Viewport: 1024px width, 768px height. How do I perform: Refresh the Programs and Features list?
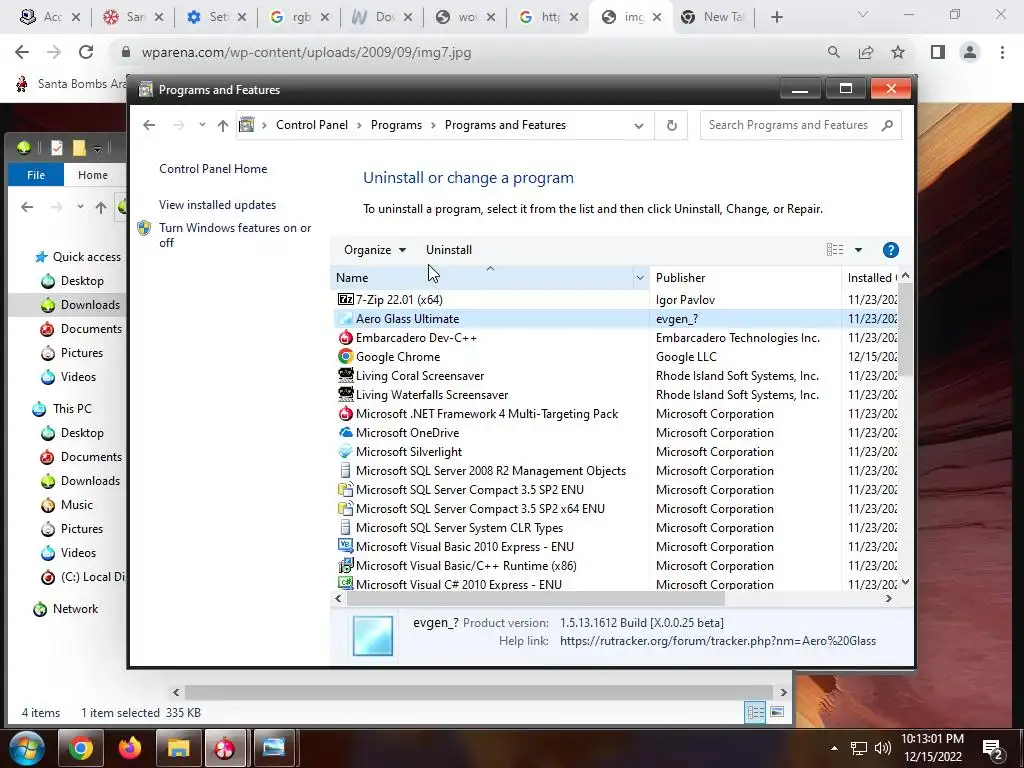tap(671, 125)
